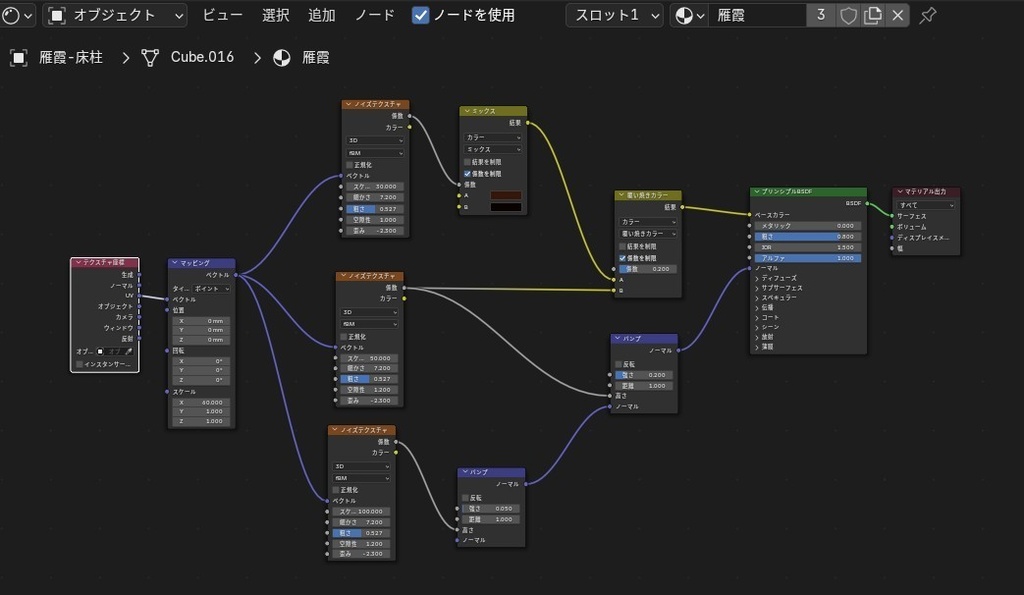The image size is (1024, 595).
Task: Open the ミックス blend mode dropdown
Action: click(493, 150)
